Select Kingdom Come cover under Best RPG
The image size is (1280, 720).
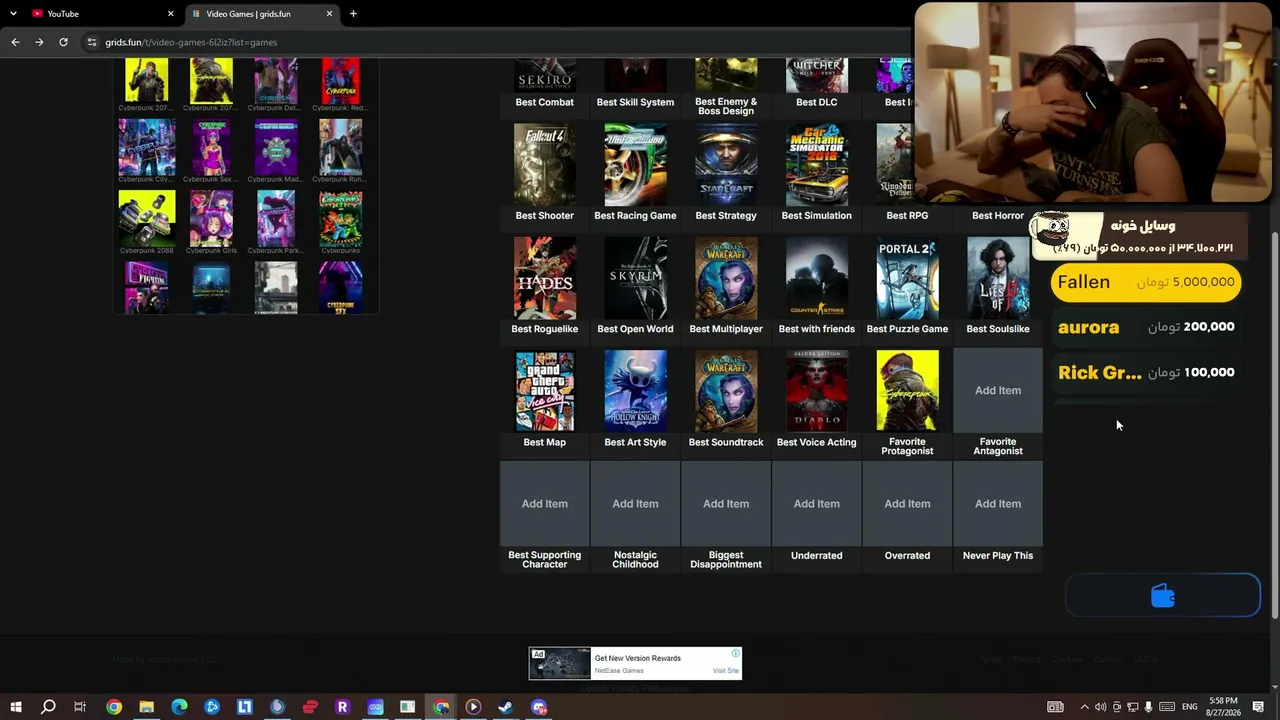point(895,165)
